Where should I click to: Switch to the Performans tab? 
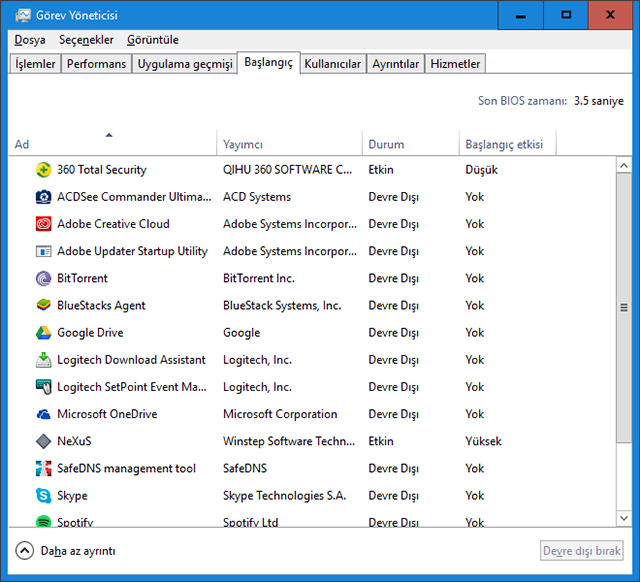pos(96,64)
